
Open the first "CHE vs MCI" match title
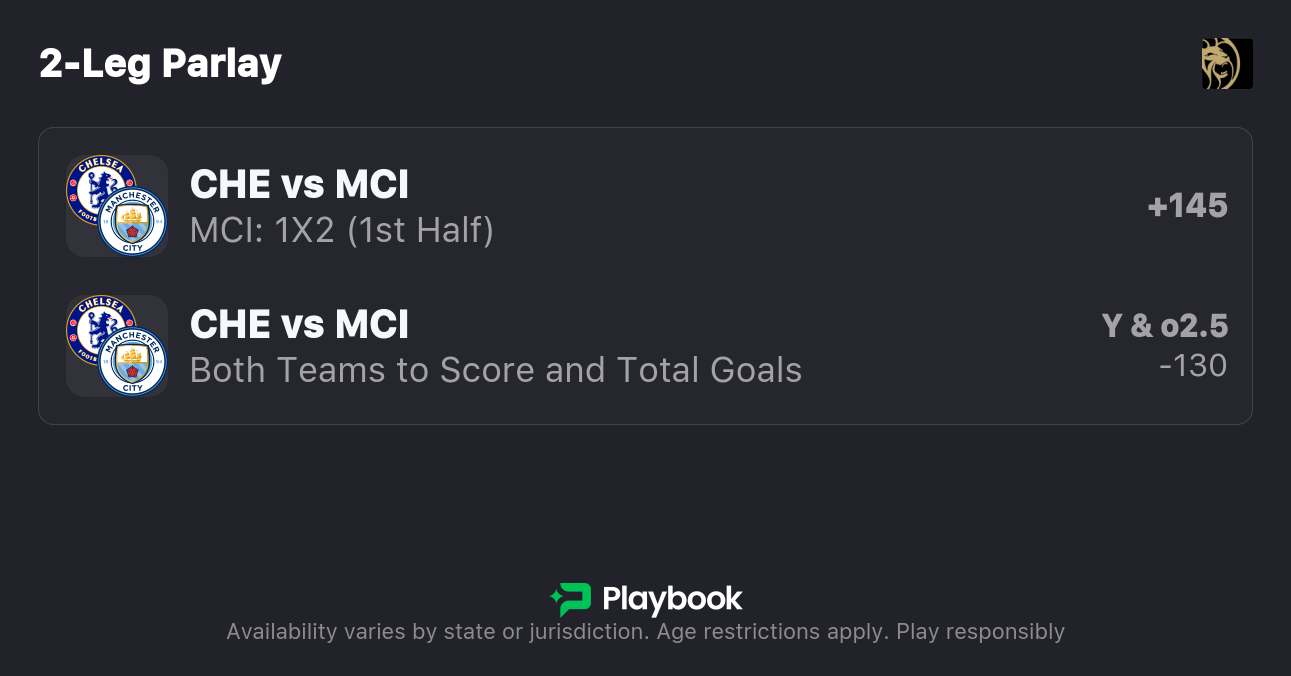point(299,185)
